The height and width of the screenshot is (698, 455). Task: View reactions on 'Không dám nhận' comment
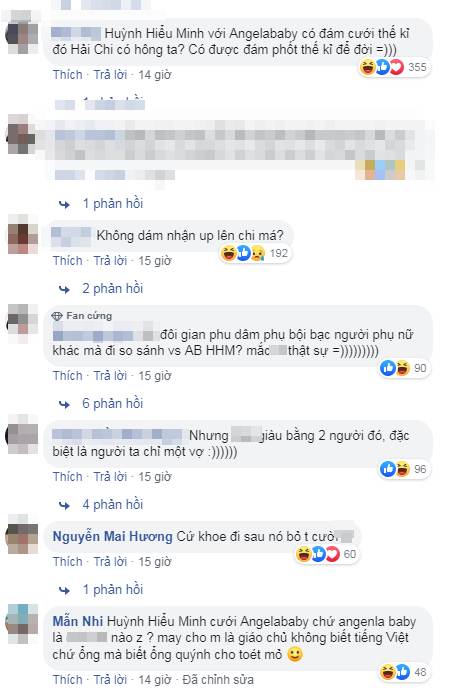[255, 253]
